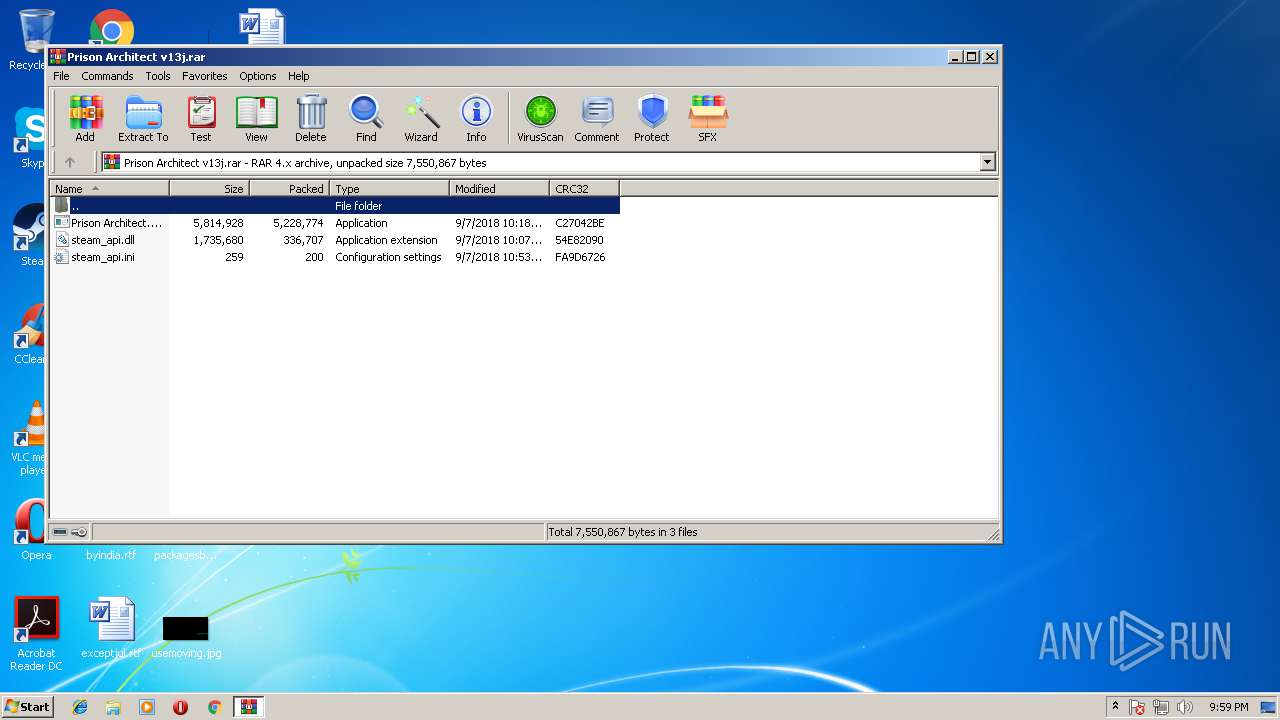Show hidden tray icons arrow

point(1115,707)
